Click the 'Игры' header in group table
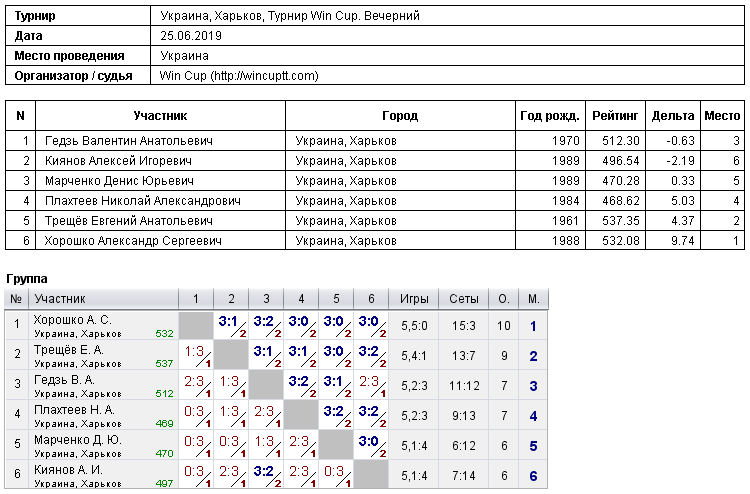This screenshot has width=750, height=494. point(414,299)
